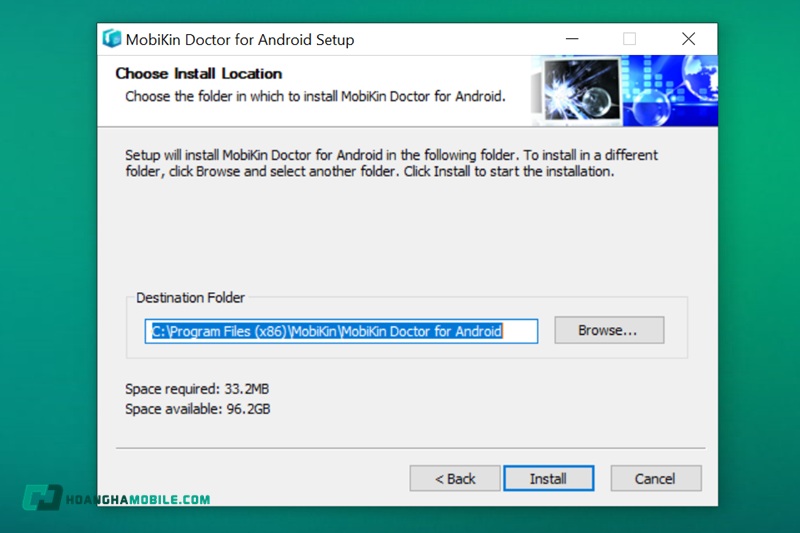This screenshot has height=533, width=800.
Task: Click the 'Setup will install MobiKin Doctor' paragraph
Action: click(391, 163)
